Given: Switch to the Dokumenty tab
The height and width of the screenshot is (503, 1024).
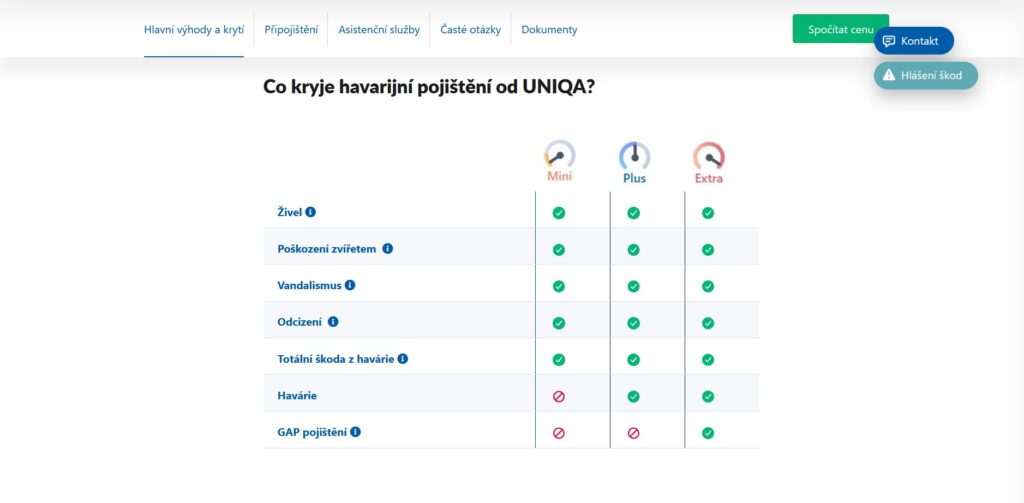Looking at the screenshot, I should 549,29.
